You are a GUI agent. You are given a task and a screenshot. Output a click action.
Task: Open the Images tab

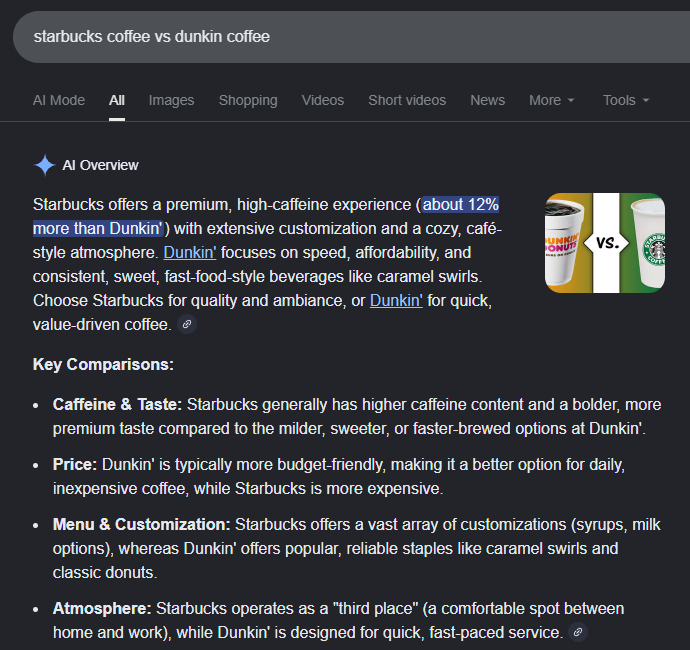(x=171, y=100)
